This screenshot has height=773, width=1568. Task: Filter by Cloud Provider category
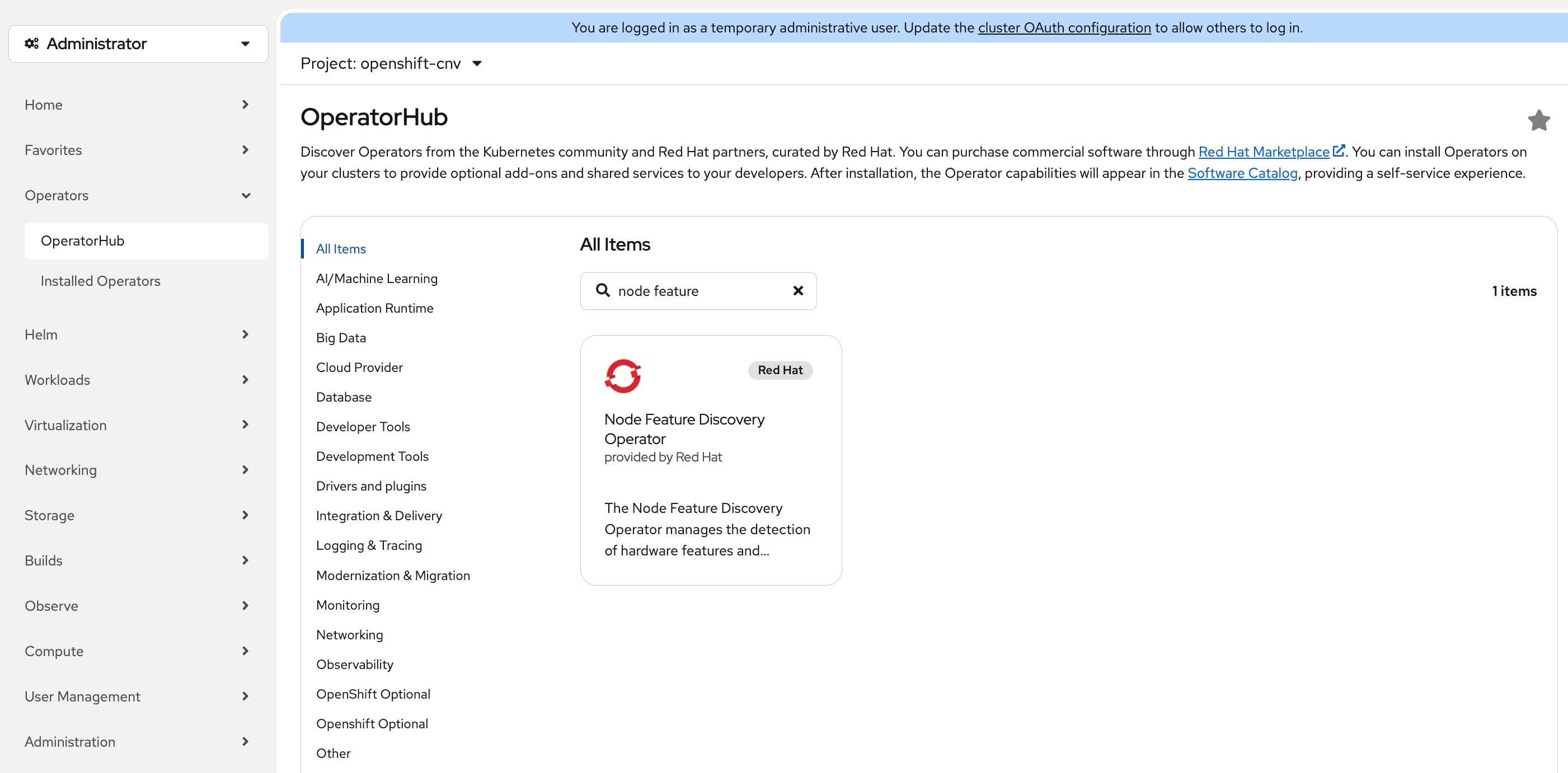[359, 367]
